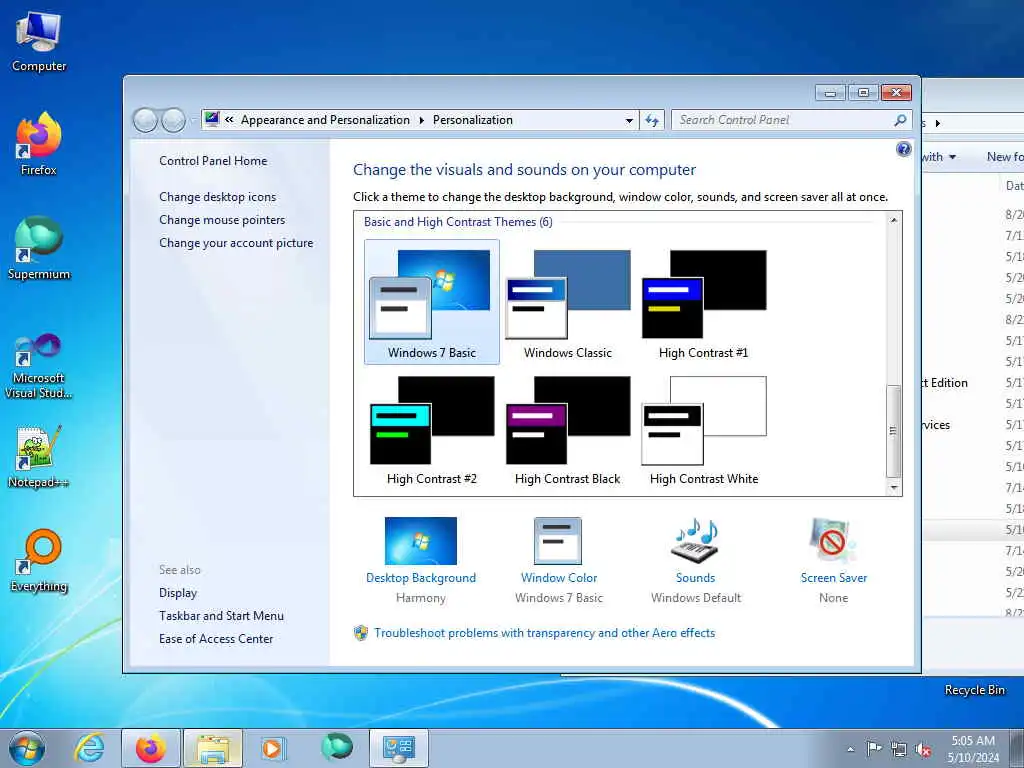Click the theme list scroll up arrow
Viewport: 1024px width, 768px height.
(893, 221)
